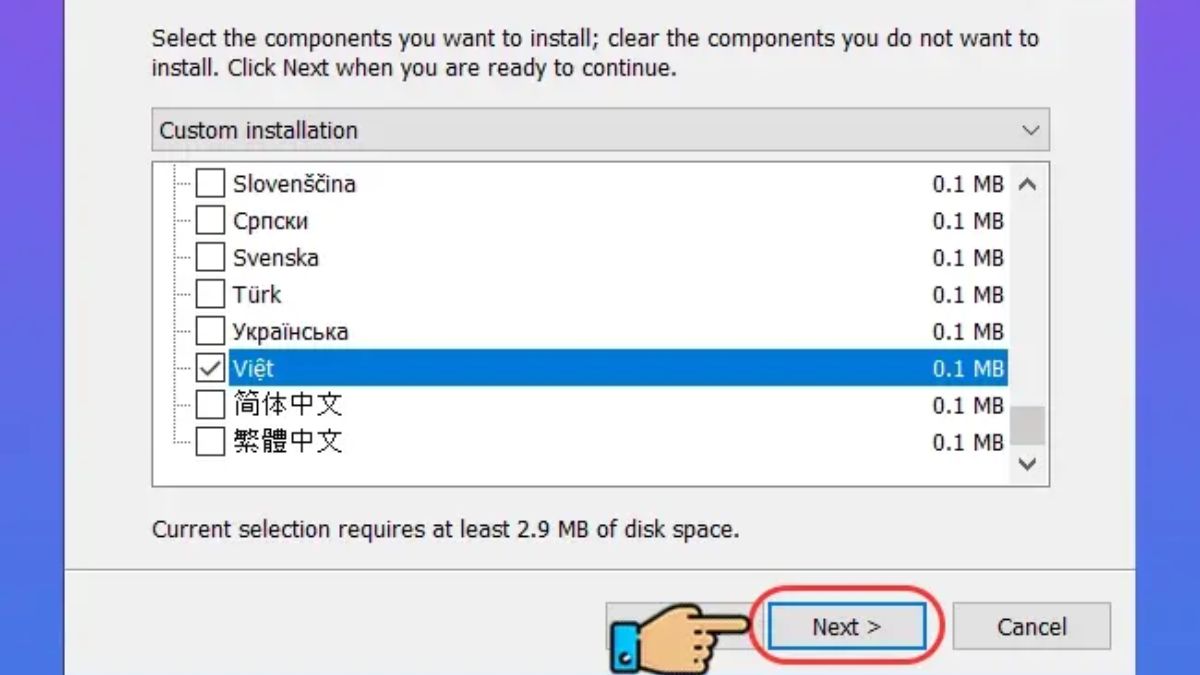
Task: Check the Українська checkbox
Action: pyautogui.click(x=210, y=332)
